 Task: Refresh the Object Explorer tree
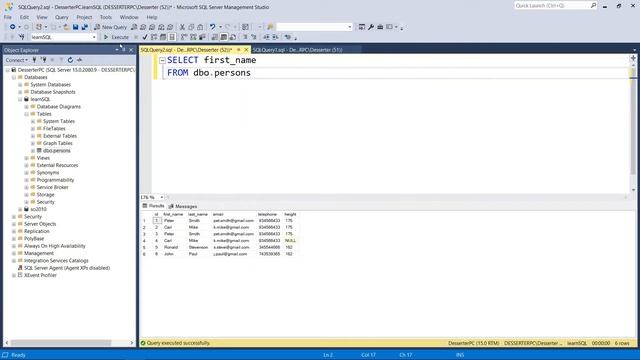[70, 60]
